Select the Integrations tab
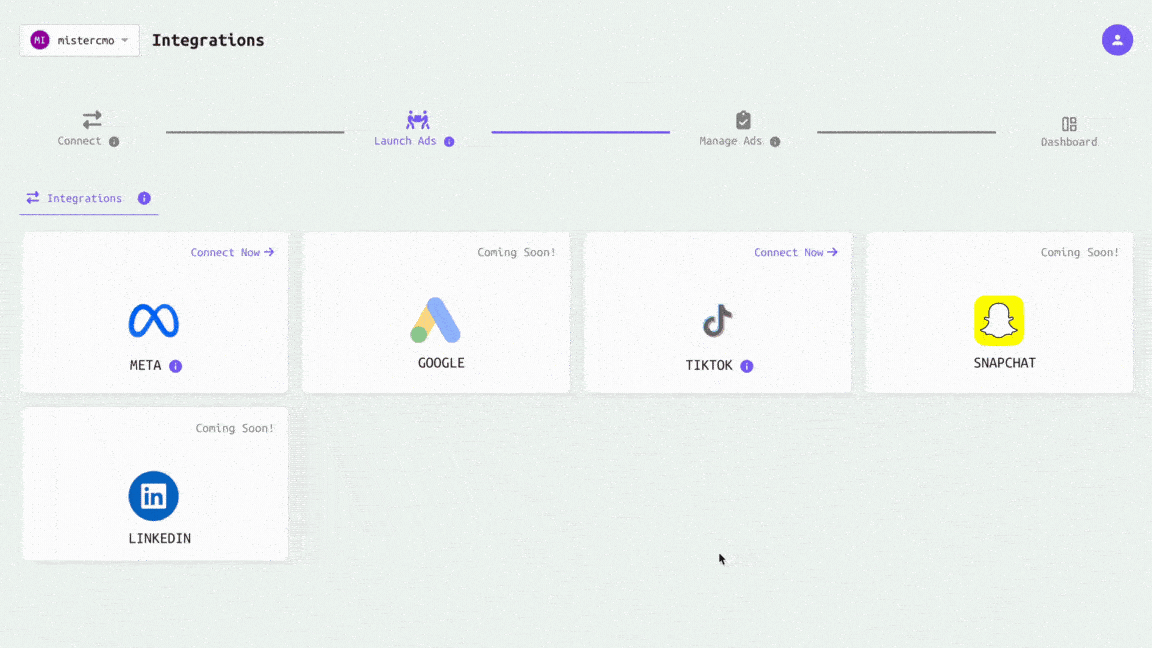The image size is (1152, 648). (x=76, y=198)
